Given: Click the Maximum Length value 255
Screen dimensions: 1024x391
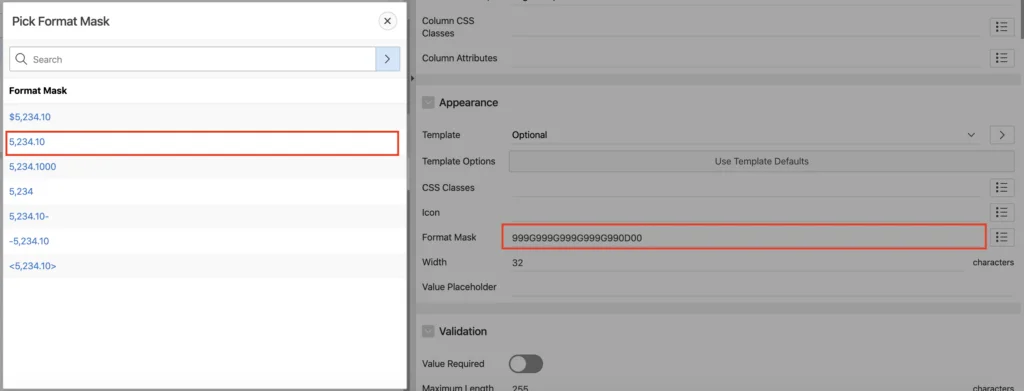Looking at the screenshot, I should coord(520,388).
